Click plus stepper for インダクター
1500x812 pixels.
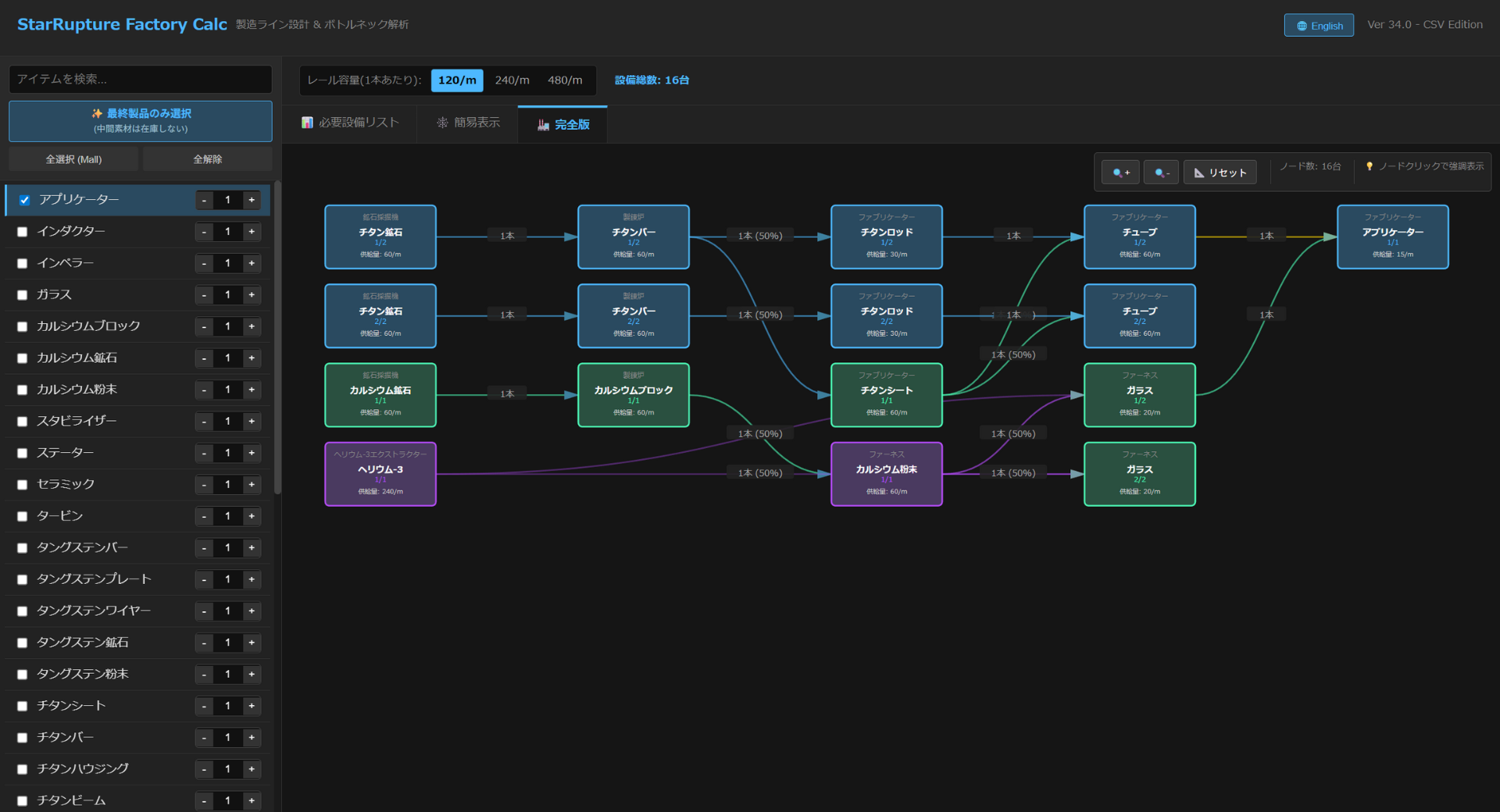252,232
